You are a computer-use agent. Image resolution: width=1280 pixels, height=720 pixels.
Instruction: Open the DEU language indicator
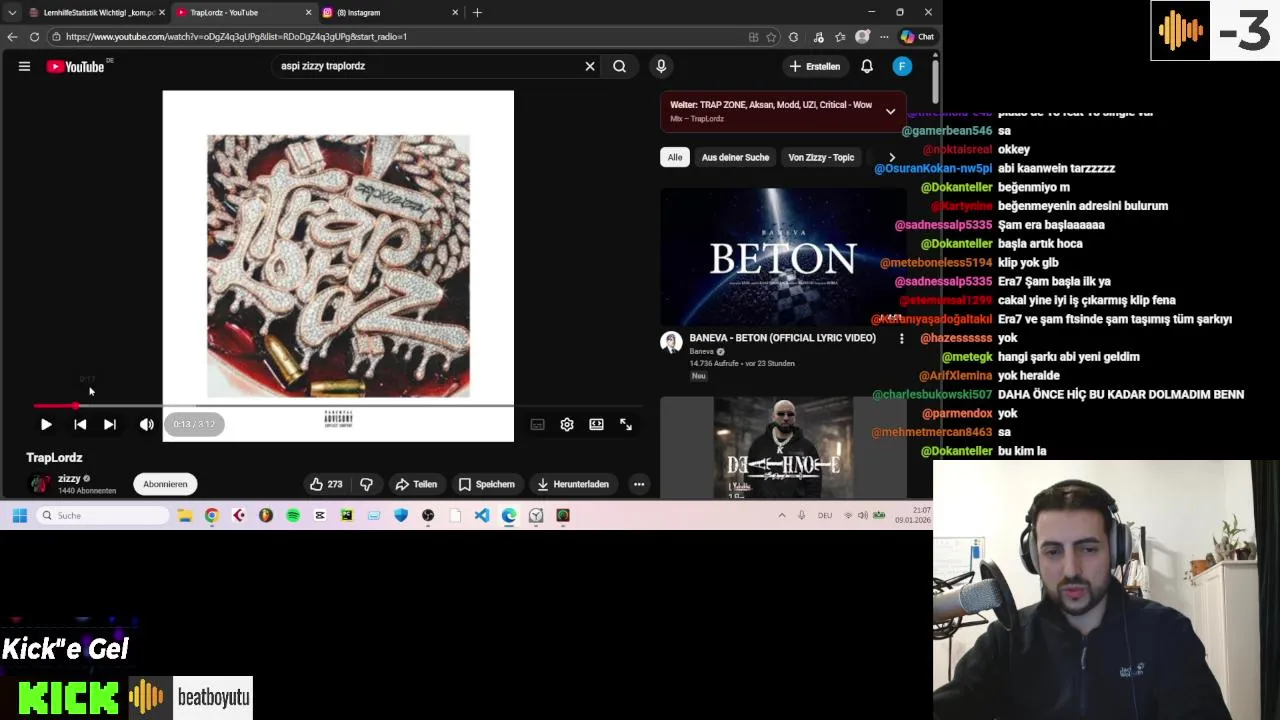click(825, 515)
